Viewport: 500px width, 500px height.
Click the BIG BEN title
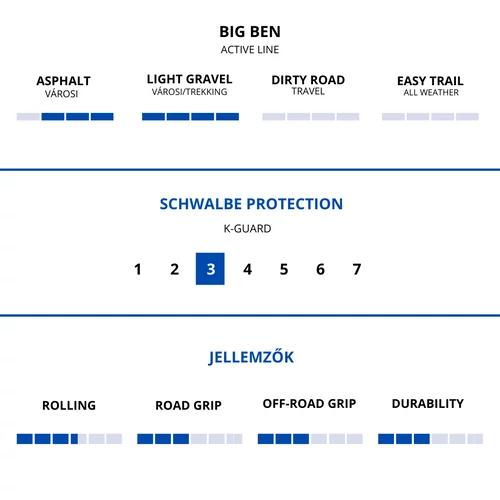pos(250,32)
